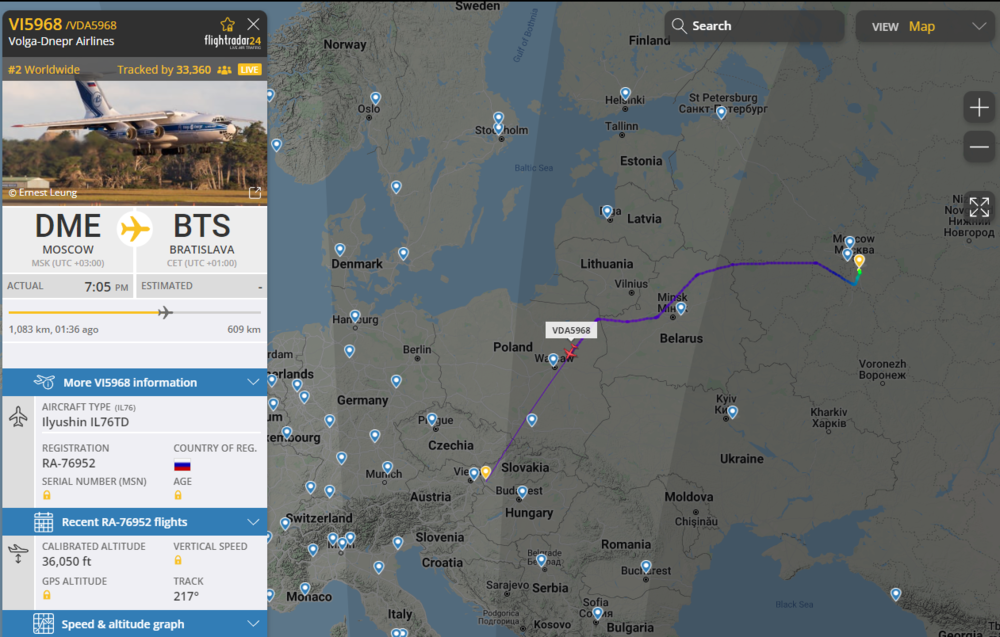Add flight VI5968 to favorites with star icon
Image resolution: width=1000 pixels, height=637 pixels.
pos(228,23)
